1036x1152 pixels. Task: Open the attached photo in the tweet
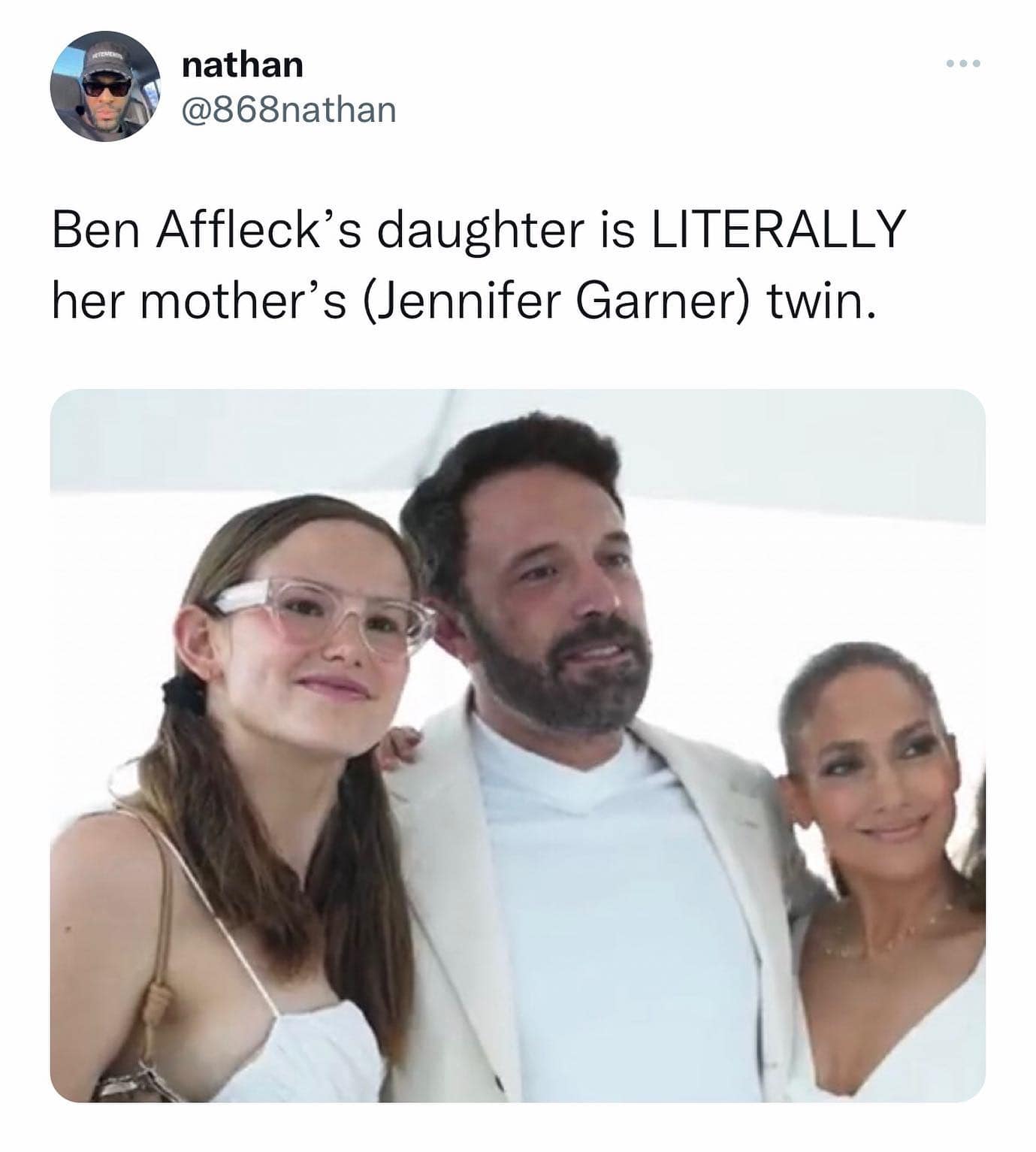pos(518,744)
